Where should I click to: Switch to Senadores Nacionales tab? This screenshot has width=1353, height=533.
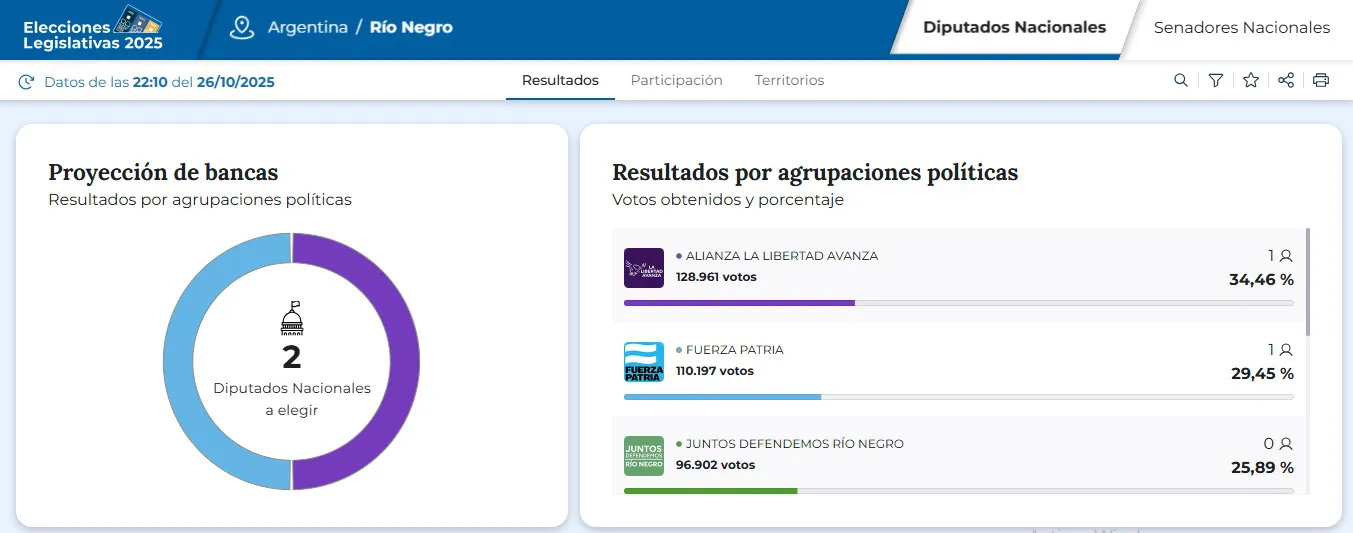click(1241, 28)
